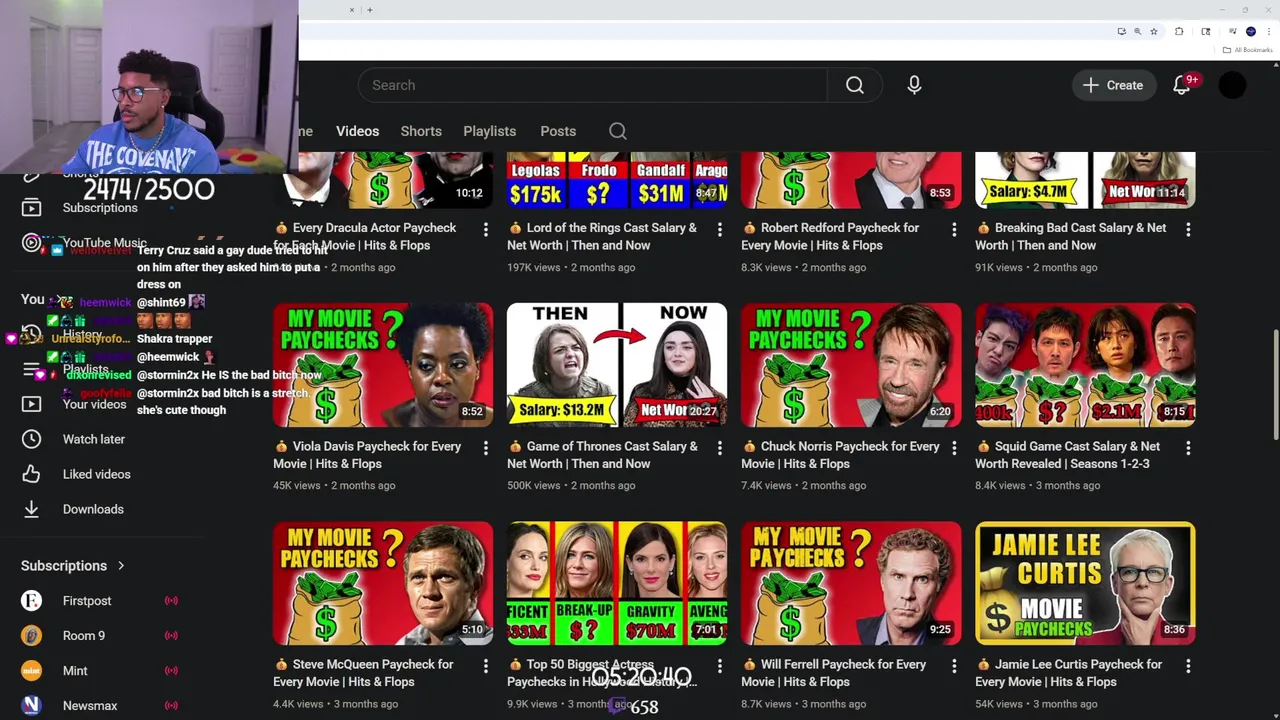Click the Newsmax channel avatar
This screenshot has height=720, width=1280.
tap(31, 706)
